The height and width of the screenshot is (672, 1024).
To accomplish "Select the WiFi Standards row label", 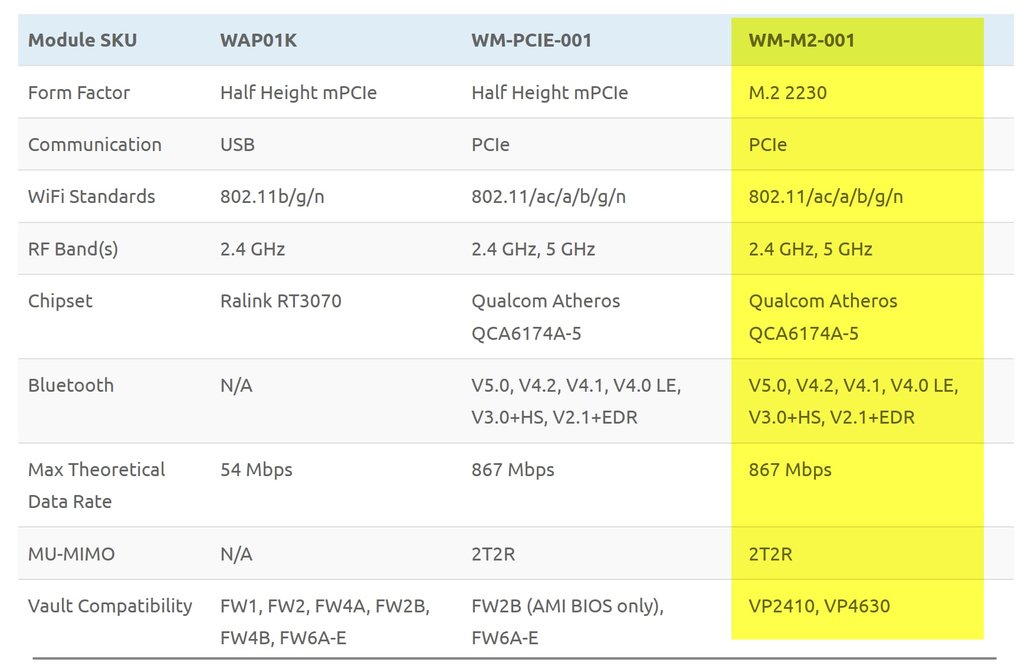I will 91,197.
